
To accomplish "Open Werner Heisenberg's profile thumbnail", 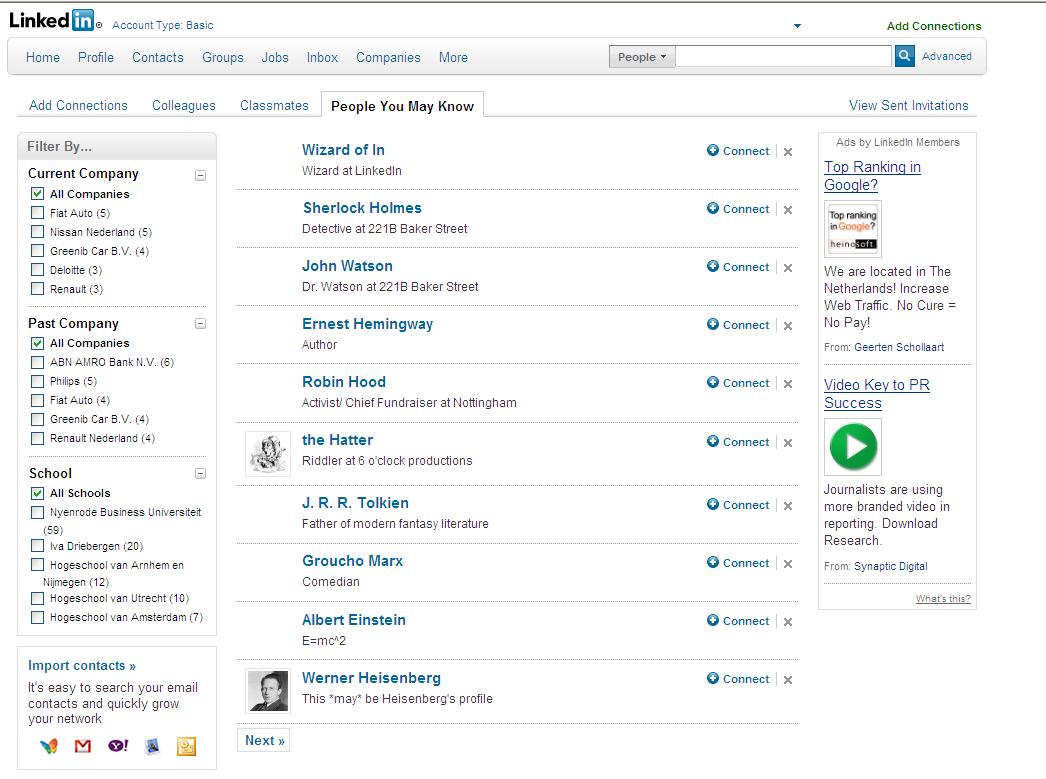I will pos(268,690).
